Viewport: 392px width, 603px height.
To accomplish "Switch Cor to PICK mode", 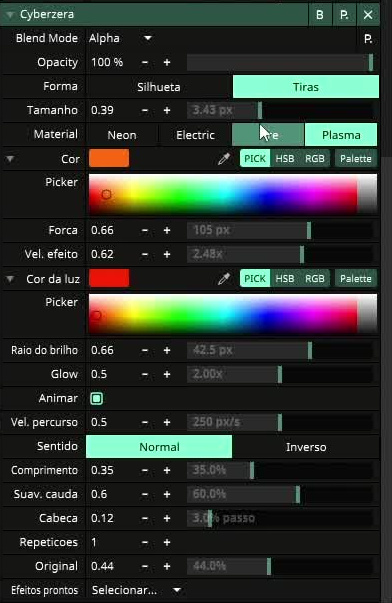I will point(255,158).
